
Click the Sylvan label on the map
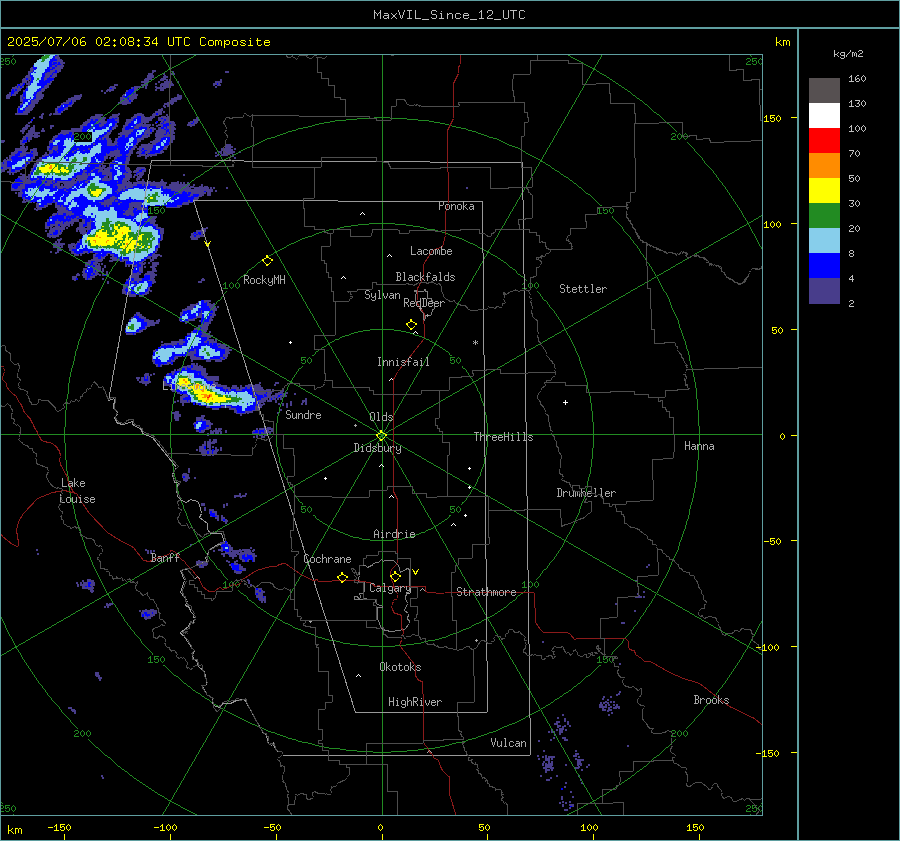coord(382,296)
